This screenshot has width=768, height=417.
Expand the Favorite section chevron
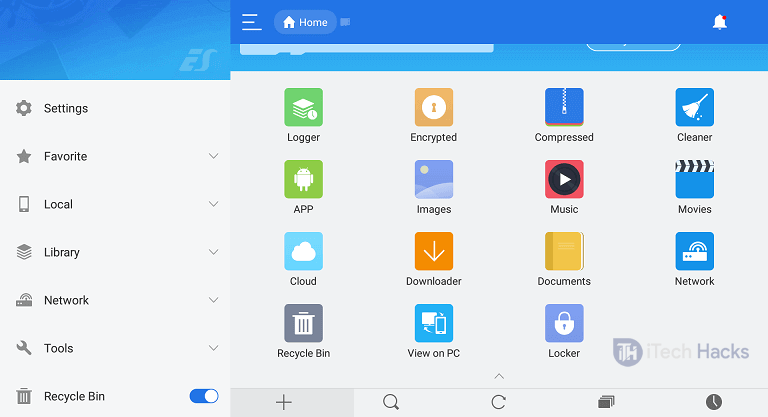click(213, 156)
